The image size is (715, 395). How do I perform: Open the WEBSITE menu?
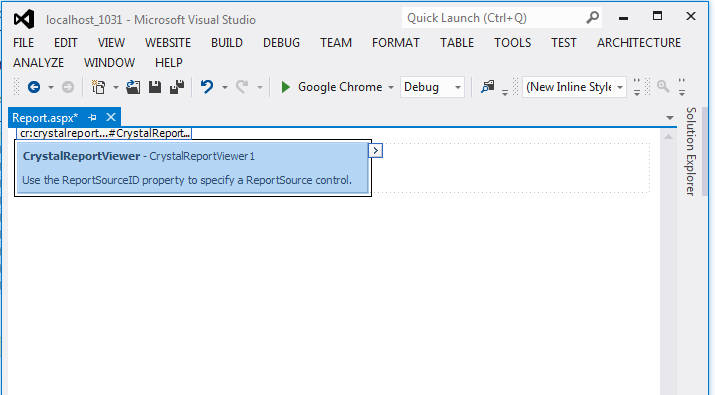coord(168,43)
